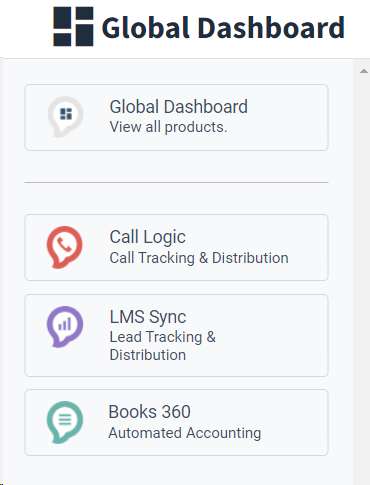Click 'Call Tracking & Distribution' description text

click(199, 258)
